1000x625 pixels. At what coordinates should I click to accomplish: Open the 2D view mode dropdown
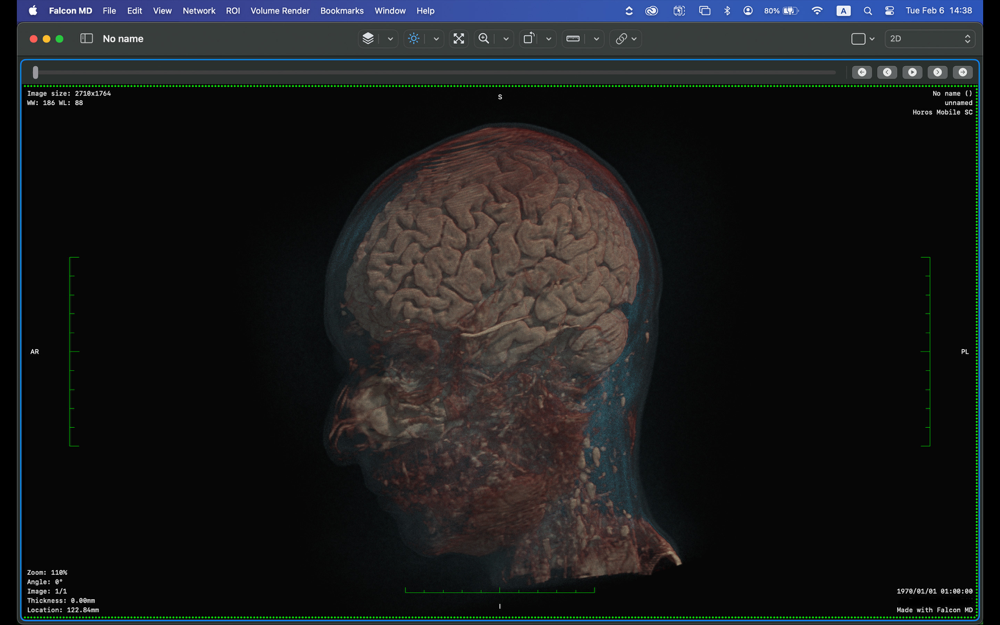click(x=929, y=39)
